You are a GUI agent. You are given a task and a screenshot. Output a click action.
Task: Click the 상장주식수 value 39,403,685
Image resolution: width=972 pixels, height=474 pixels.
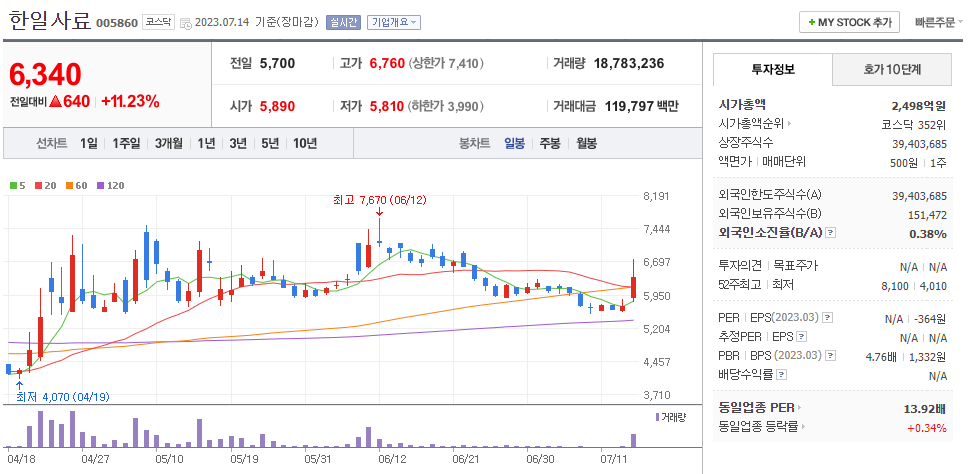click(919, 143)
